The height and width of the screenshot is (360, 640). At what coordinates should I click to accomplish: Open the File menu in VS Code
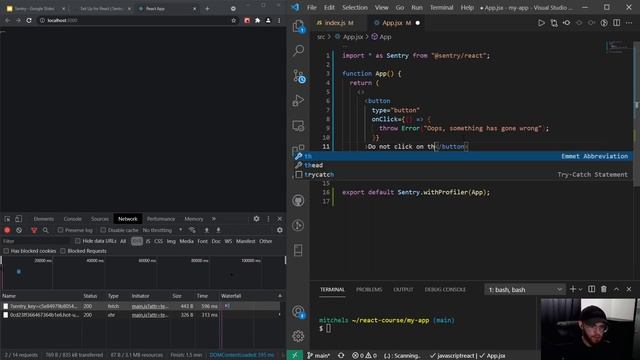[x=312, y=7]
